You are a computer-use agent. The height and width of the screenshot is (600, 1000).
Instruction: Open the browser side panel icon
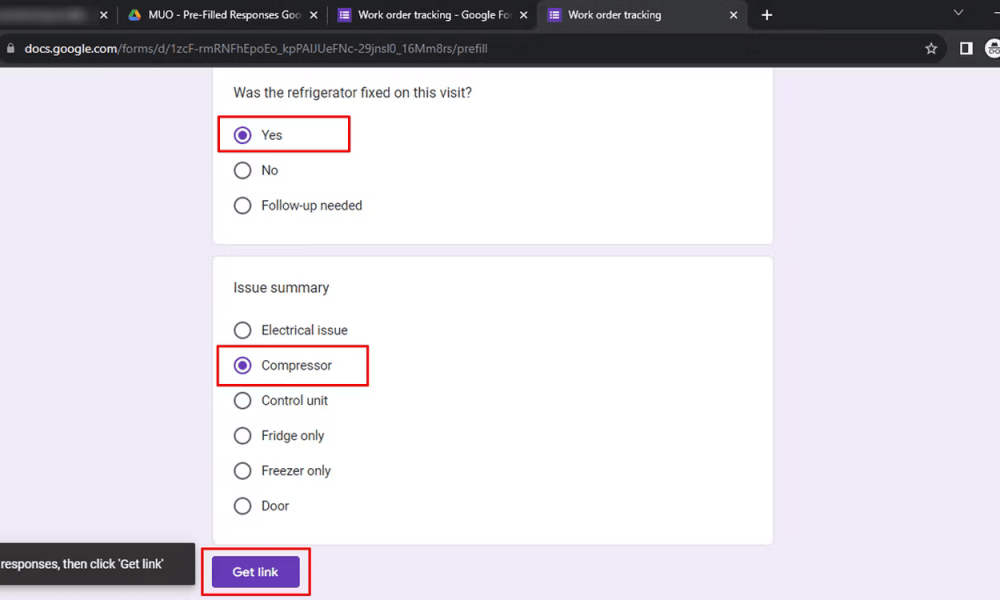[966, 48]
